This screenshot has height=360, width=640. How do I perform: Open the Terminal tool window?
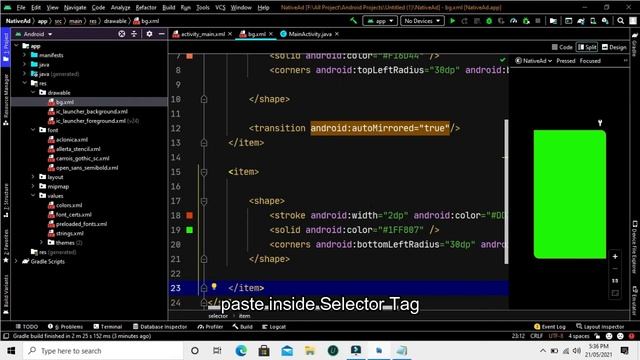click(108, 327)
